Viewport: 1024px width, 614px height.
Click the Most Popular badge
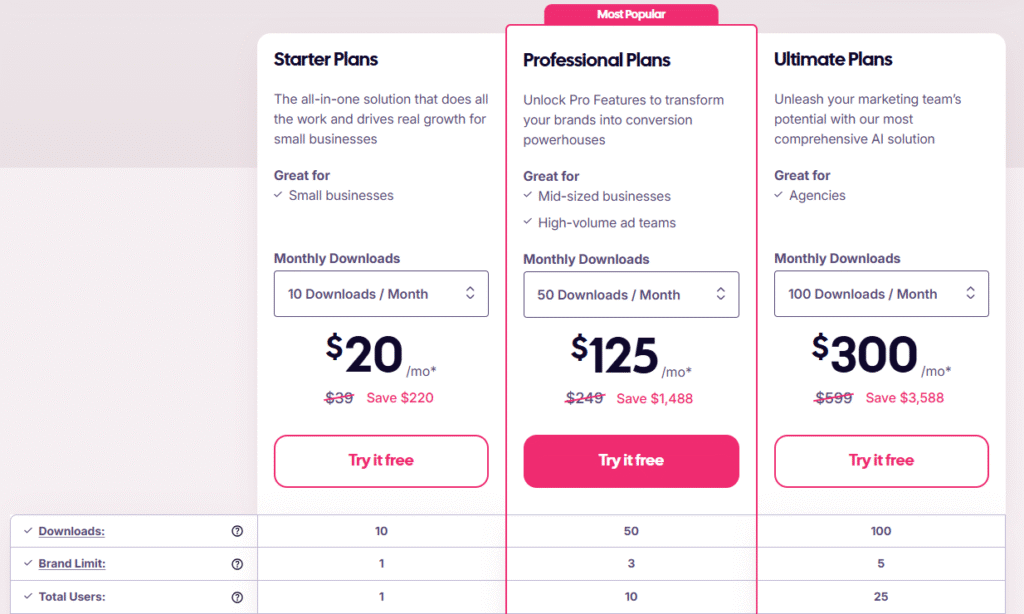point(630,13)
